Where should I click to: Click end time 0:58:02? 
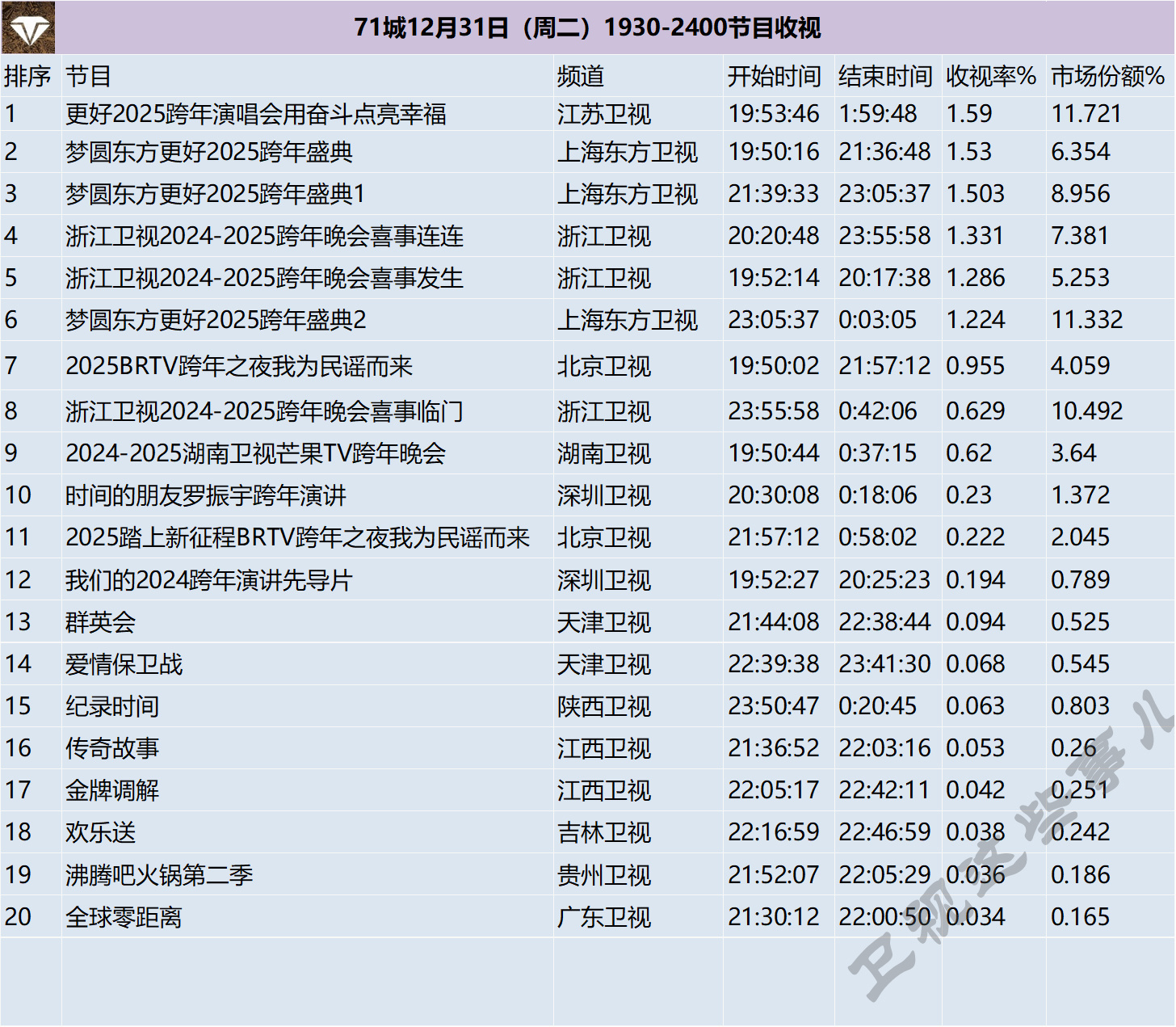coord(878,537)
